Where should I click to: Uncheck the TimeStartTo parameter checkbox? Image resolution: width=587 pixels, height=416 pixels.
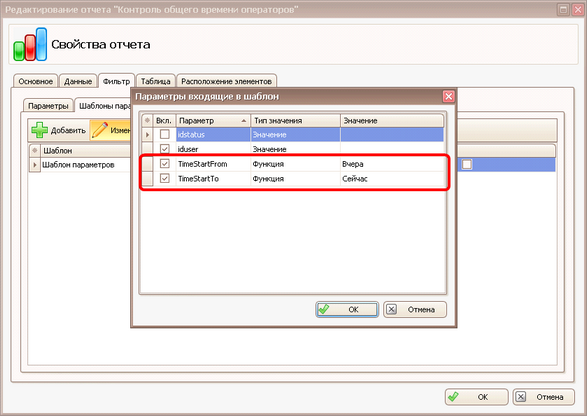(x=164, y=178)
